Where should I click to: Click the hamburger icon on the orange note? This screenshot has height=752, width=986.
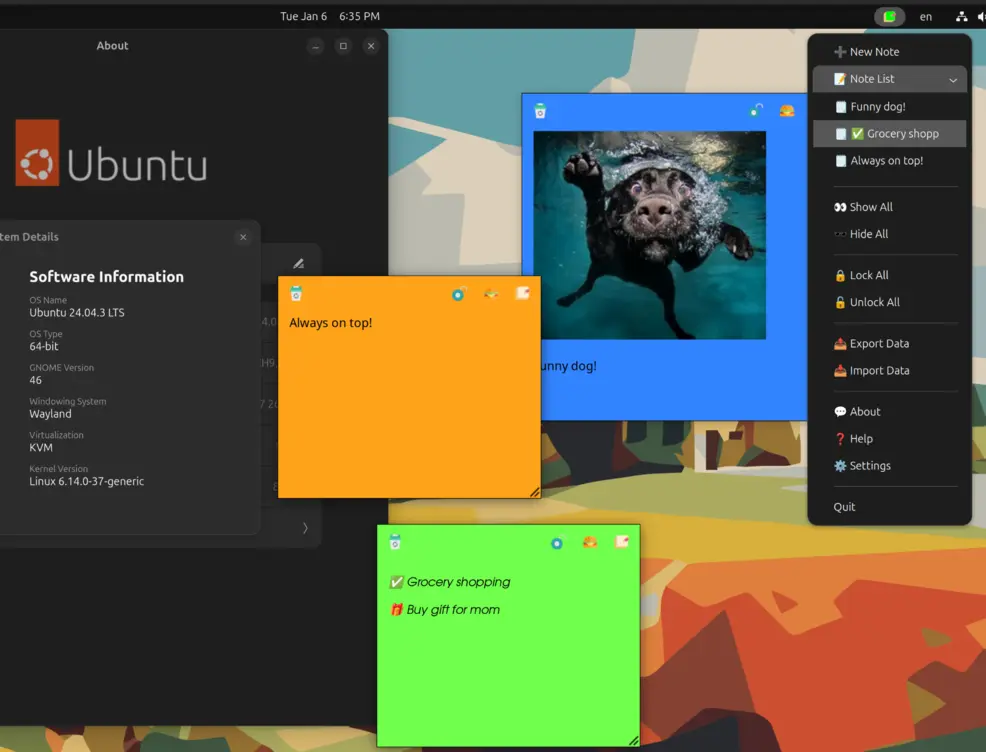(491, 294)
